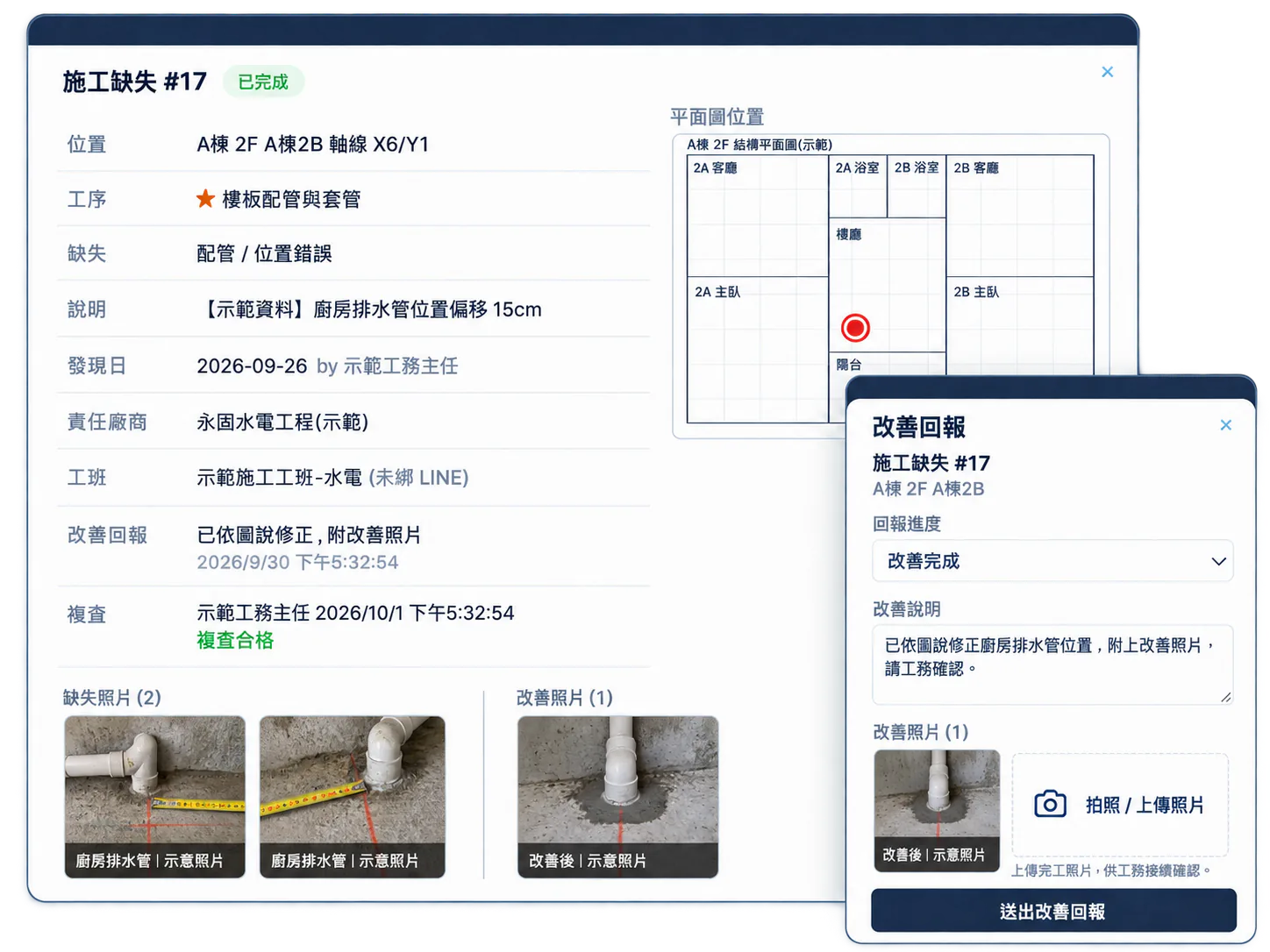This screenshot has width=1270, height=952.
Task: Click the 施工缺失 #17 title in the main dialog
Action: pos(135,82)
